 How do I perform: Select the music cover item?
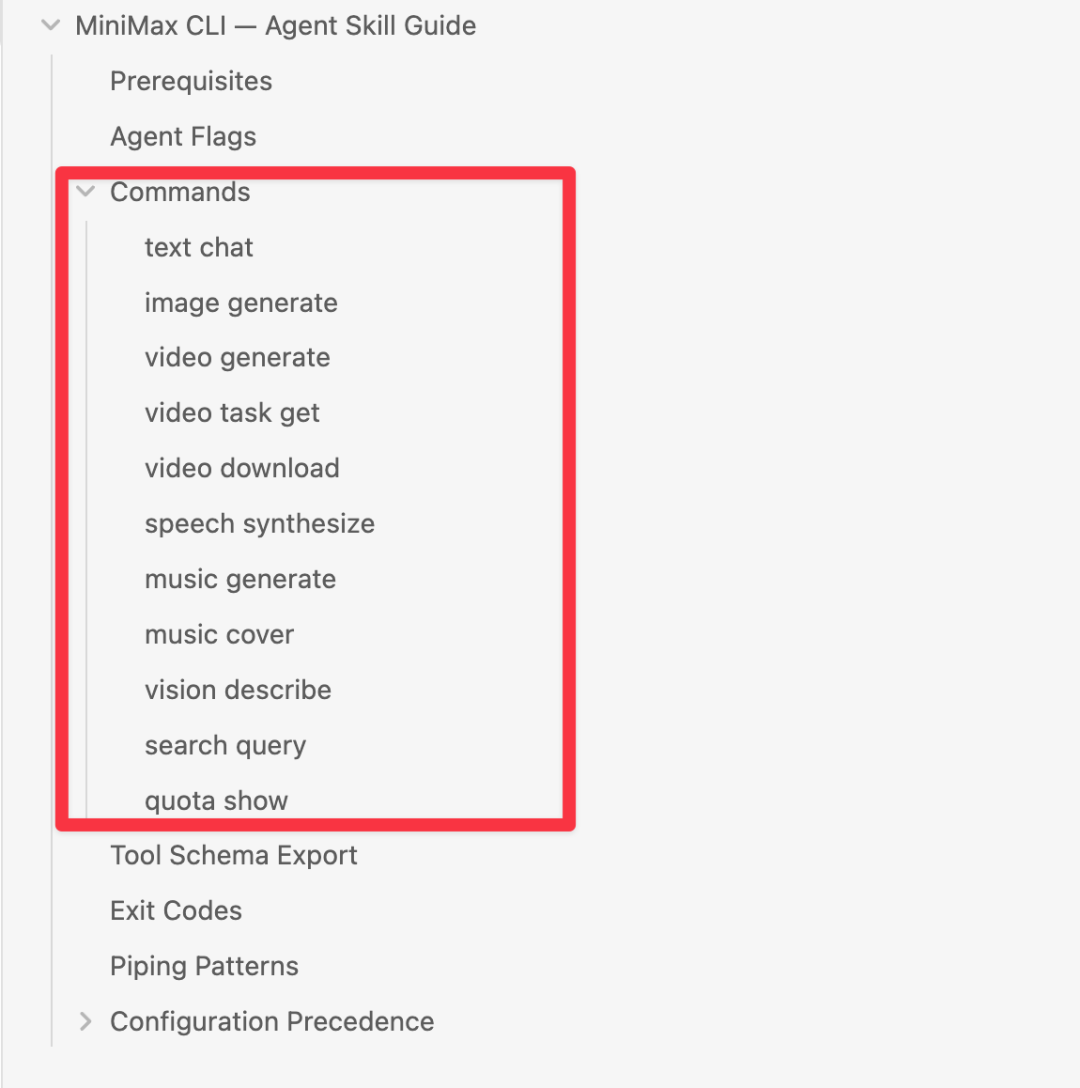[x=219, y=634]
